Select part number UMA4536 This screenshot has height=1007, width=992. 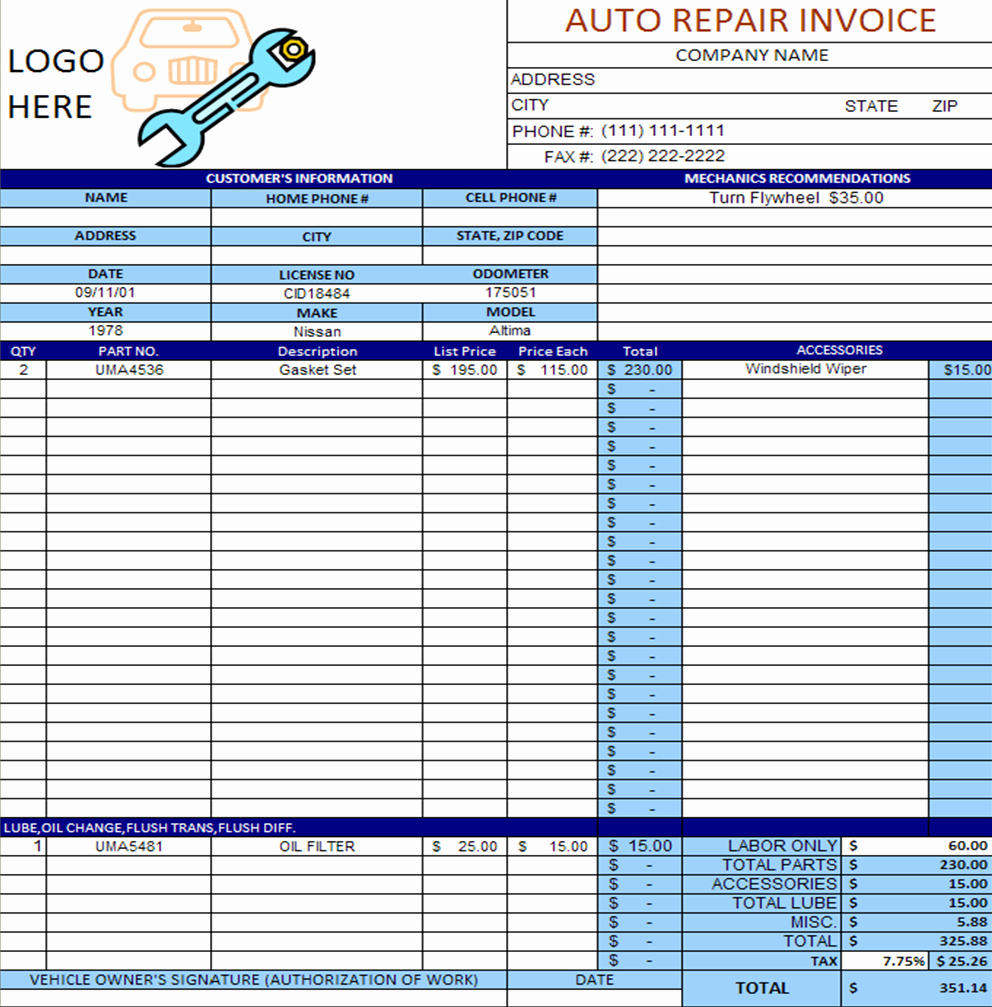[x=129, y=370]
